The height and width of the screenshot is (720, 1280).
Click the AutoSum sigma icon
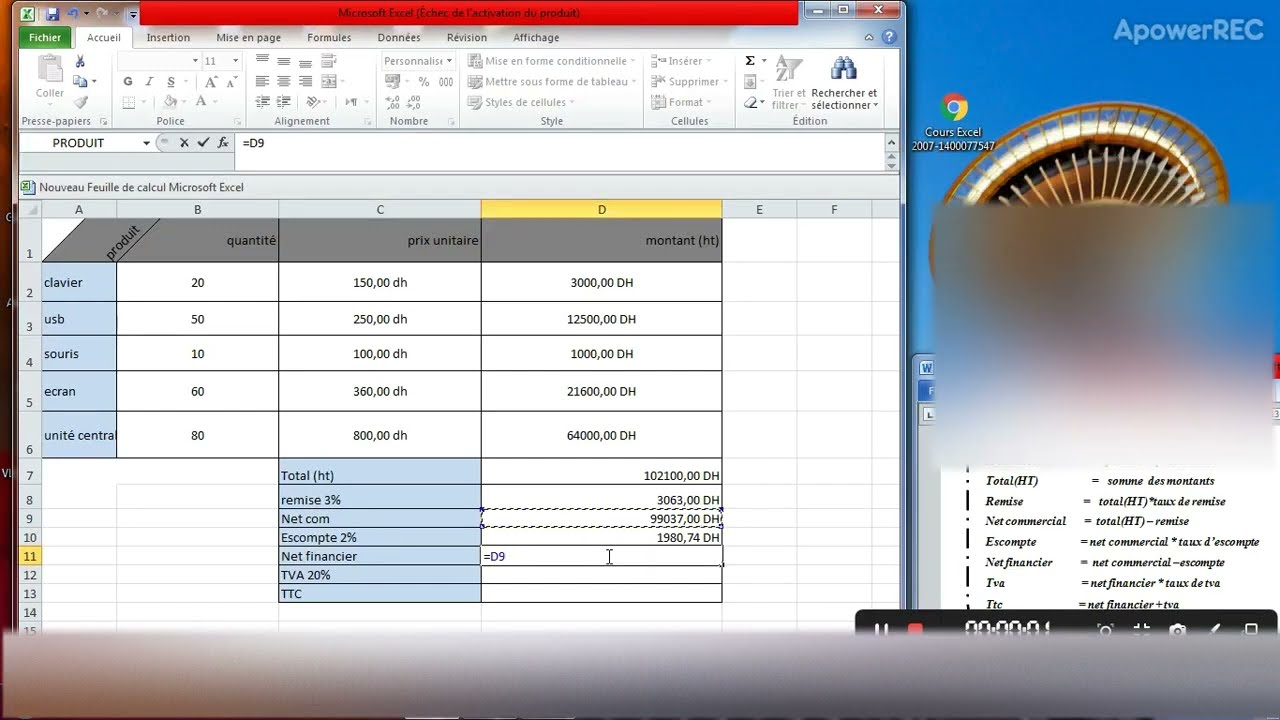(x=750, y=61)
